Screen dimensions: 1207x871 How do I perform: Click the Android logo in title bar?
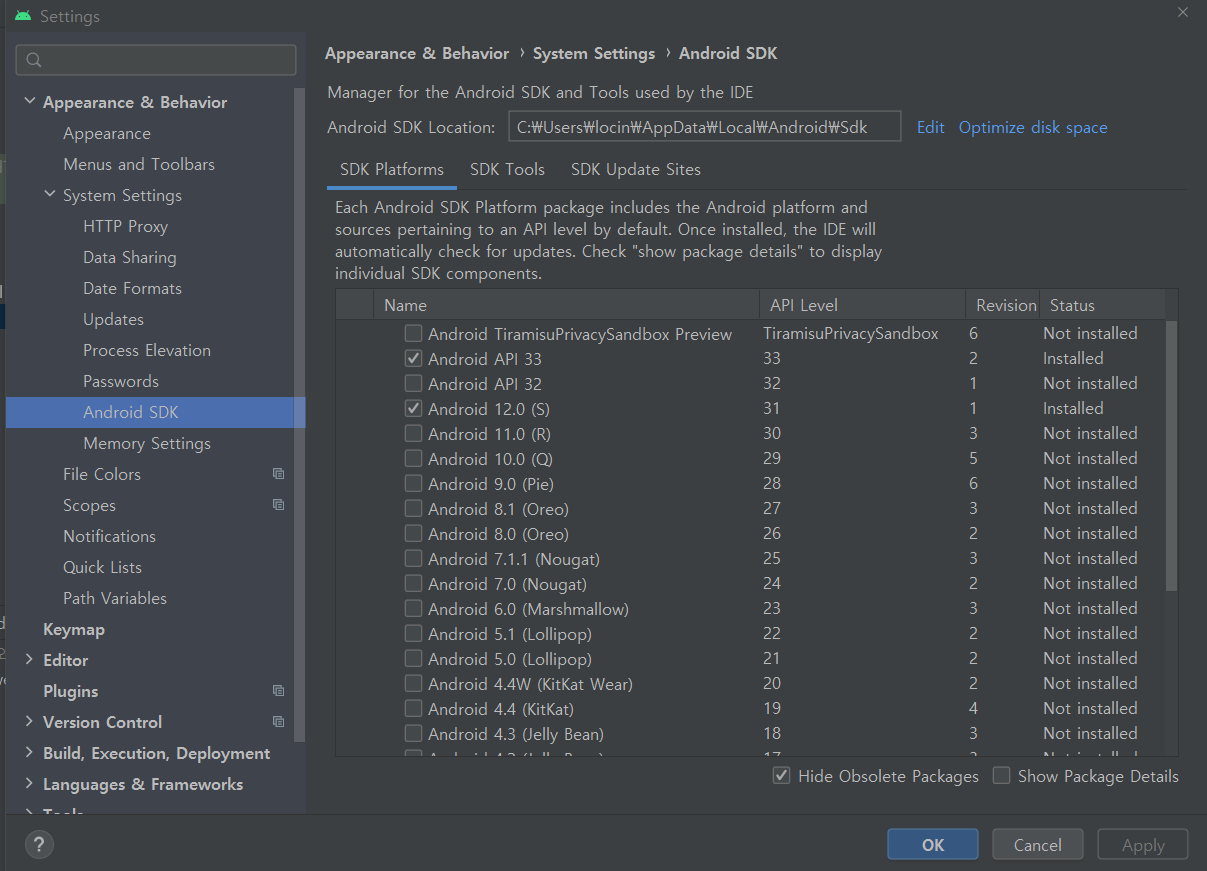tap(23, 16)
